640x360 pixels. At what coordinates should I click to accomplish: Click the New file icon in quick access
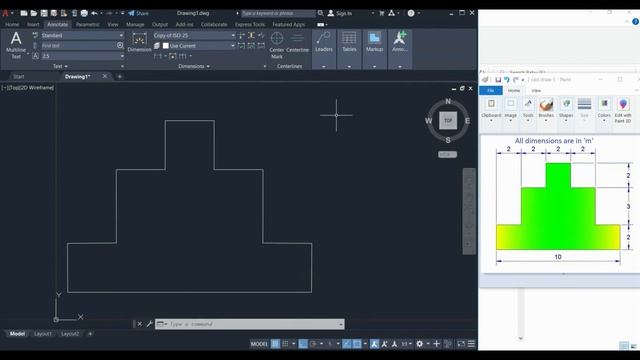point(24,13)
